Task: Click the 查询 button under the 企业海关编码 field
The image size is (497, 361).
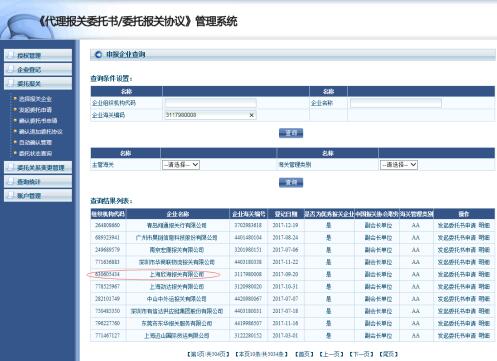Action: tap(291, 133)
